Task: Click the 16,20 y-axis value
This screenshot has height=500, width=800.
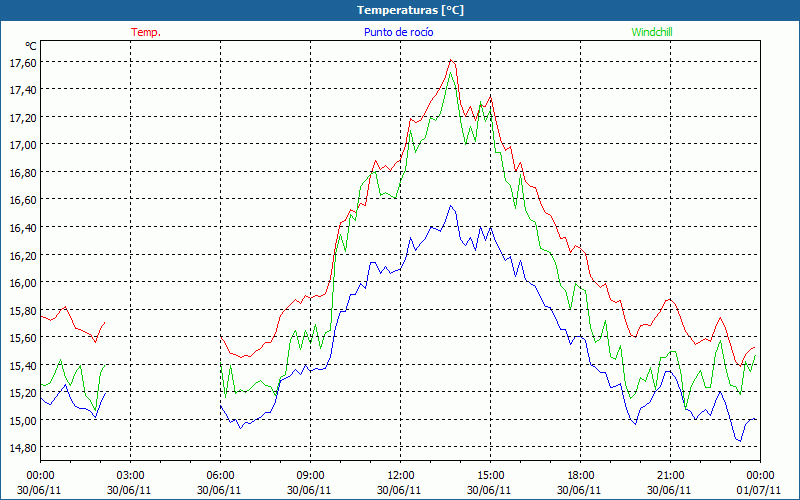Action: [23, 255]
